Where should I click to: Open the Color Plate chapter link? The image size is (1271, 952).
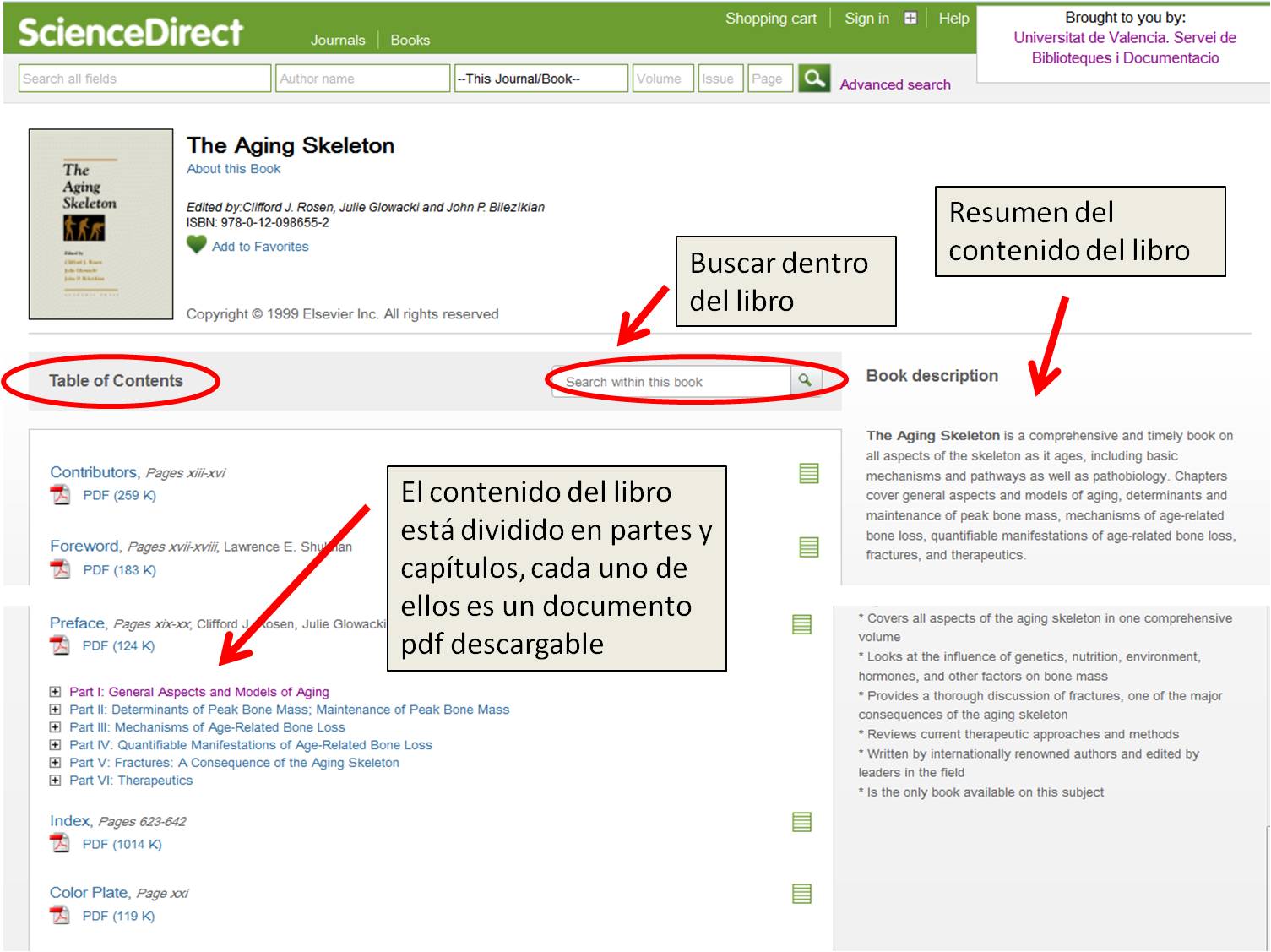(x=89, y=892)
